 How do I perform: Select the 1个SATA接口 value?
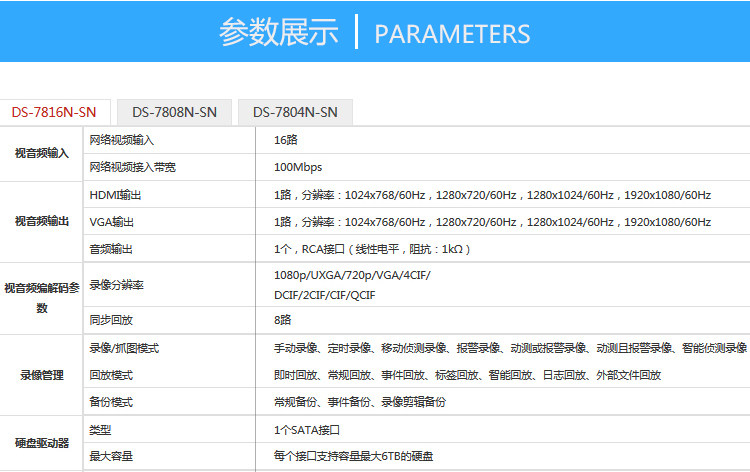click(307, 430)
